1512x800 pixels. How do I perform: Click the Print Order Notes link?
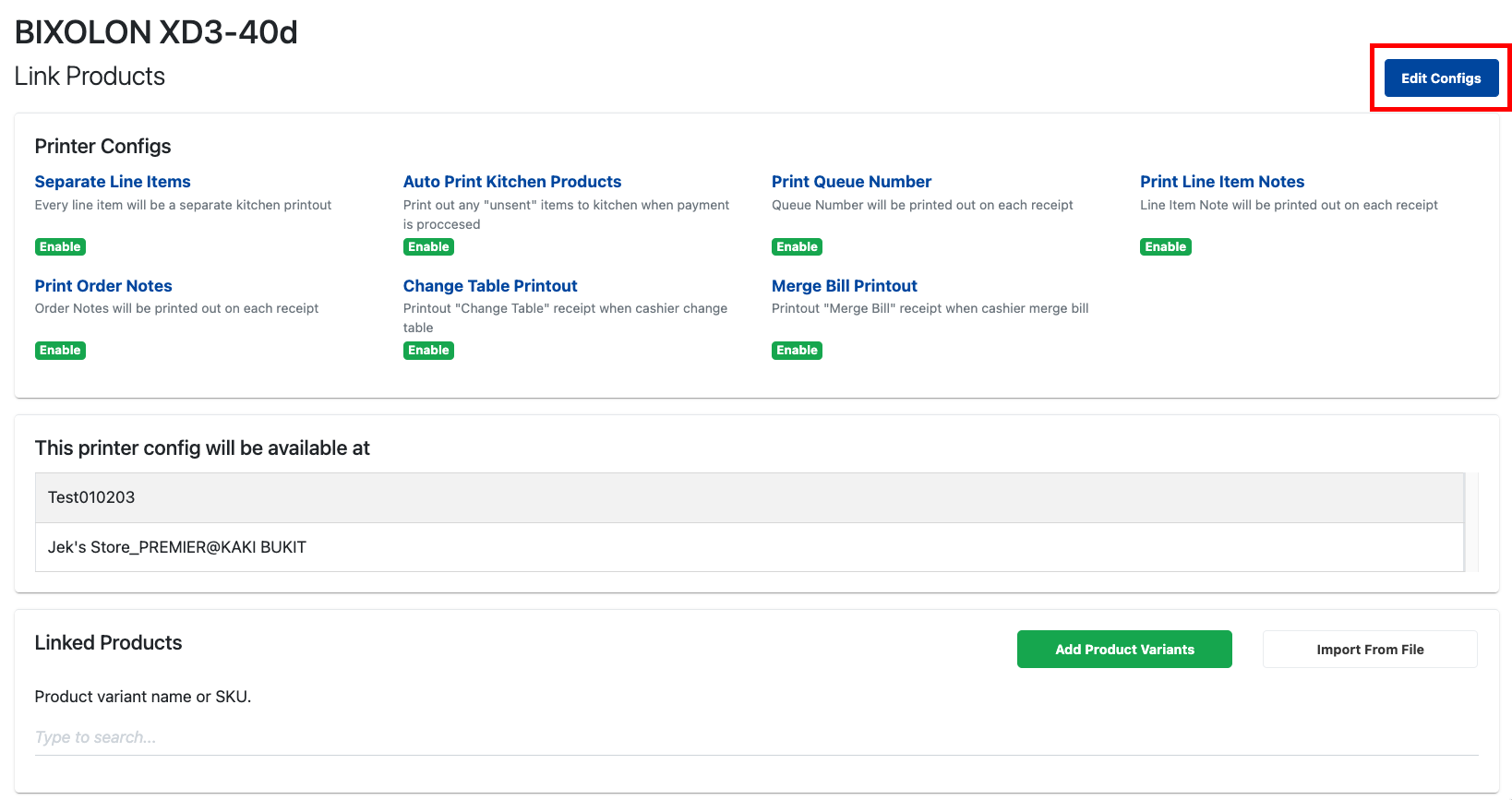pyautogui.click(x=103, y=286)
